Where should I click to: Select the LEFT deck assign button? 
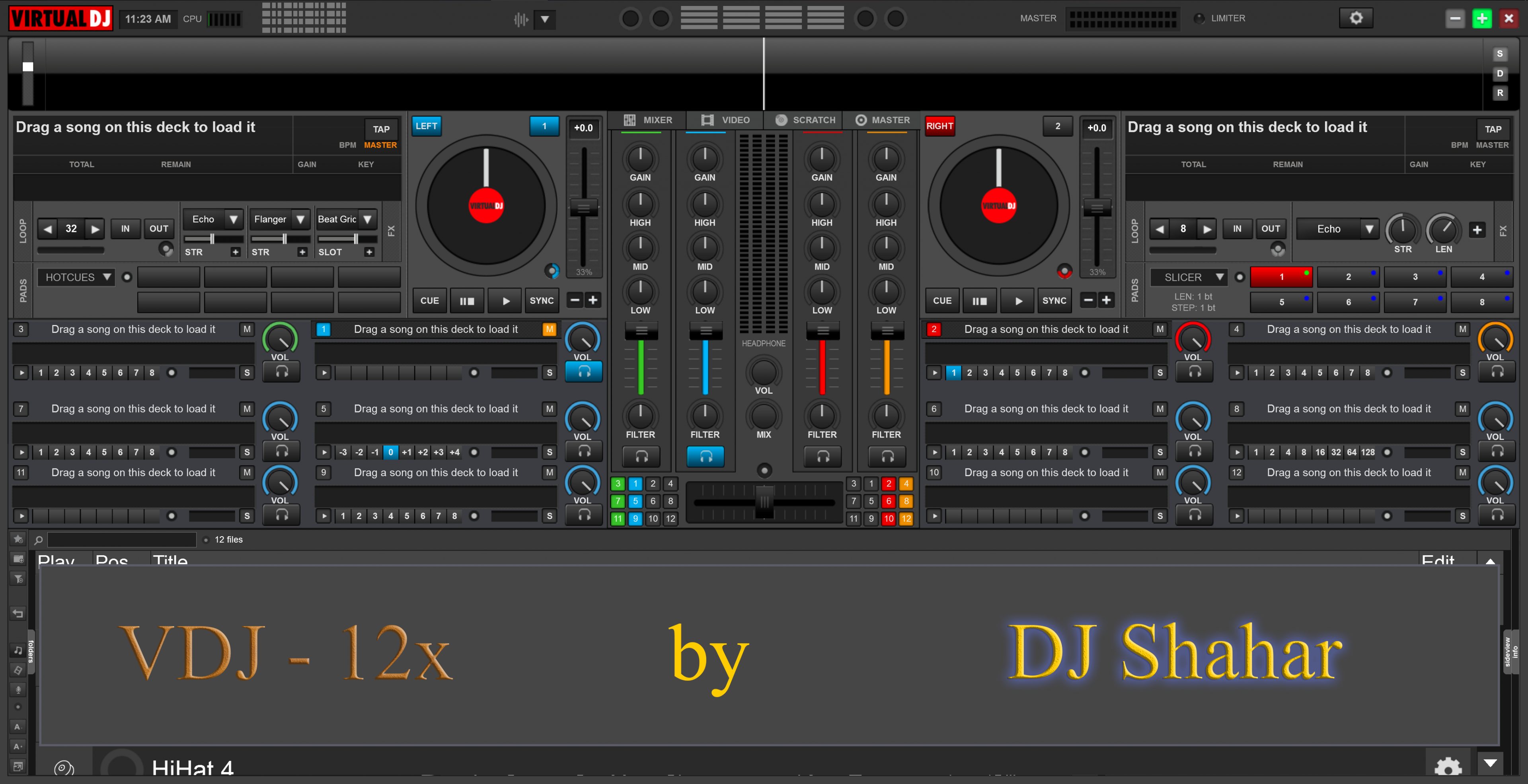click(426, 126)
